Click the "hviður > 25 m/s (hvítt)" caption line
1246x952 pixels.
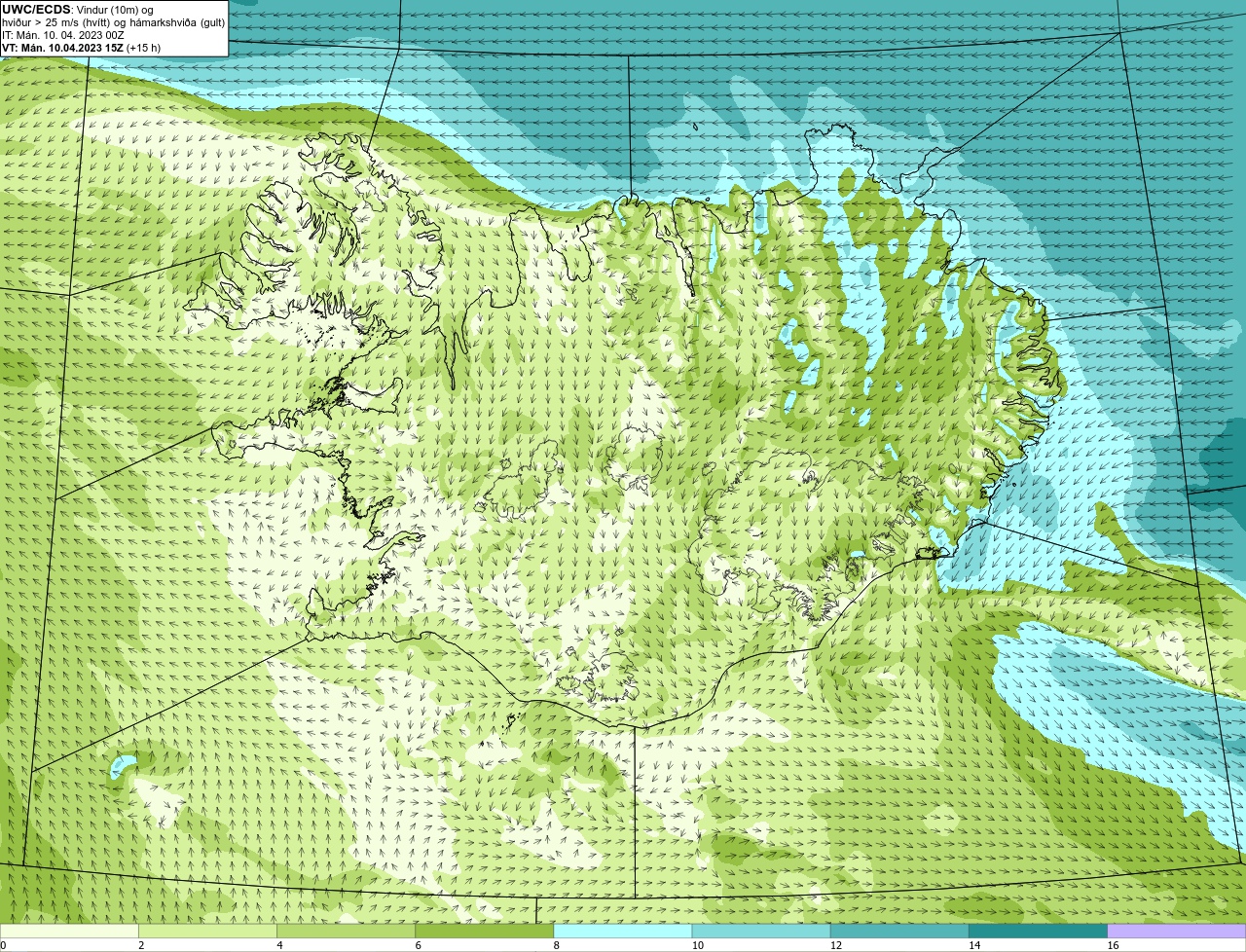click(x=113, y=22)
